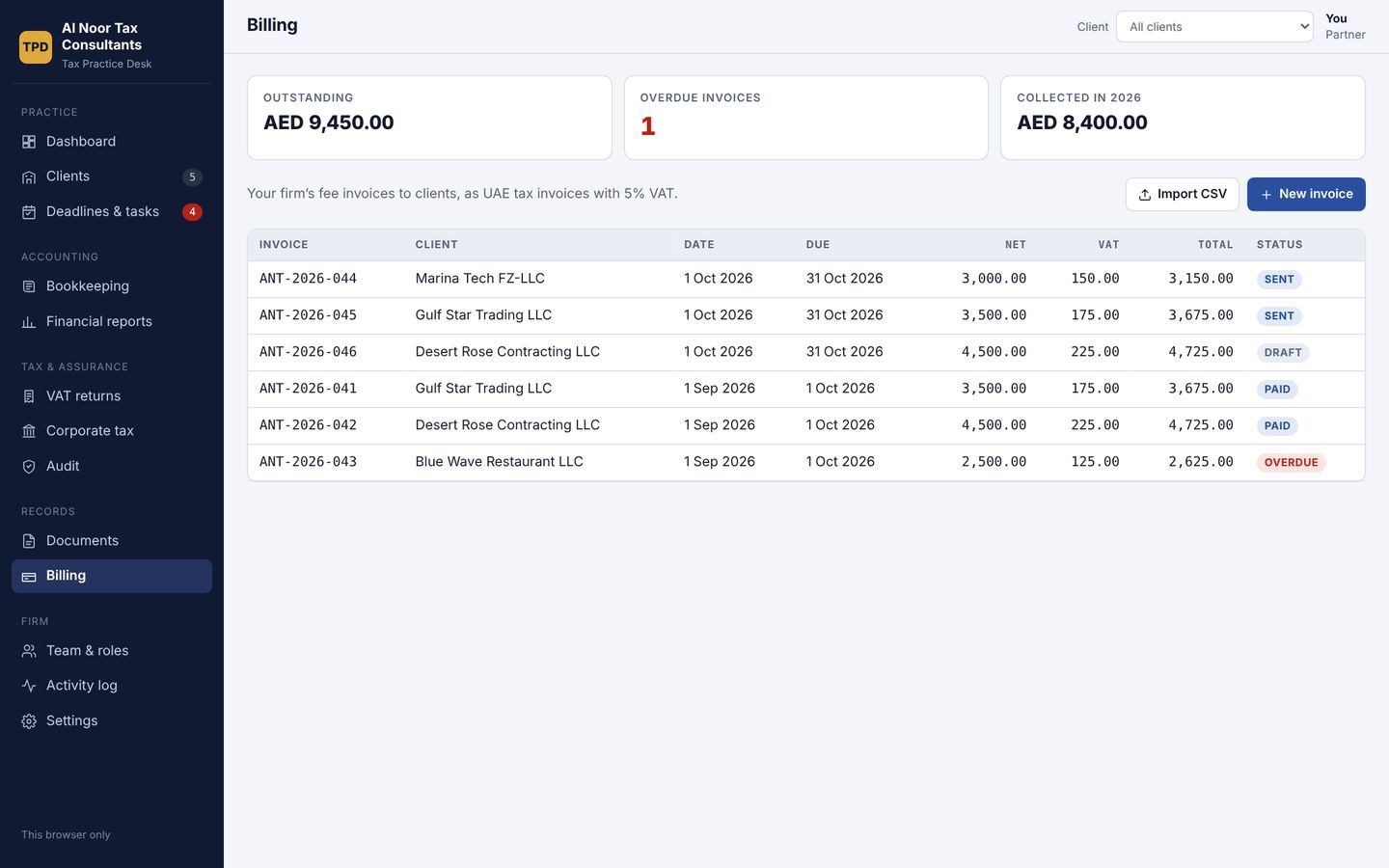This screenshot has height=868, width=1389.
Task: Open Financial reports
Action: pyautogui.click(x=112, y=322)
